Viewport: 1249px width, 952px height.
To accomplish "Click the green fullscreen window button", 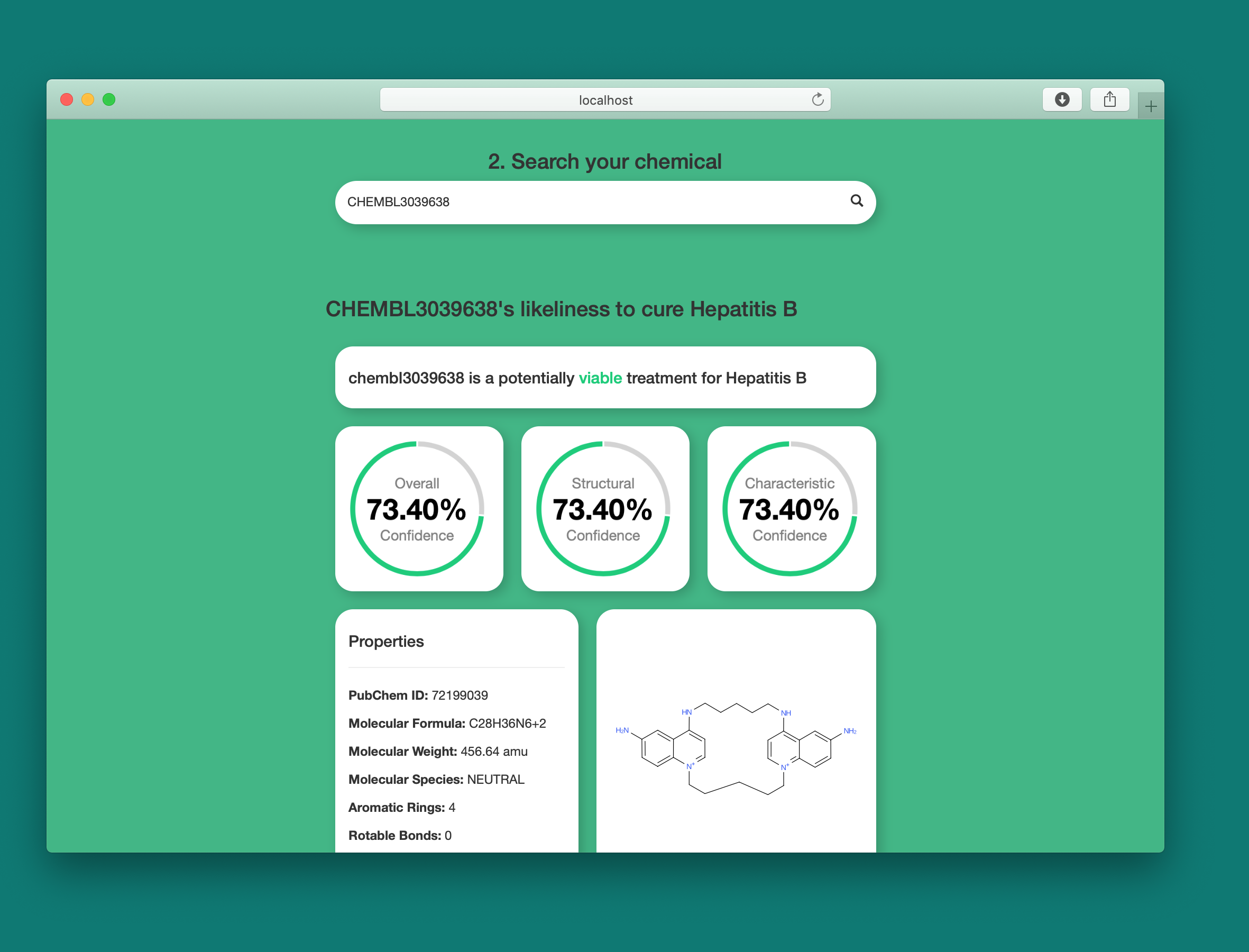I will 109,100.
